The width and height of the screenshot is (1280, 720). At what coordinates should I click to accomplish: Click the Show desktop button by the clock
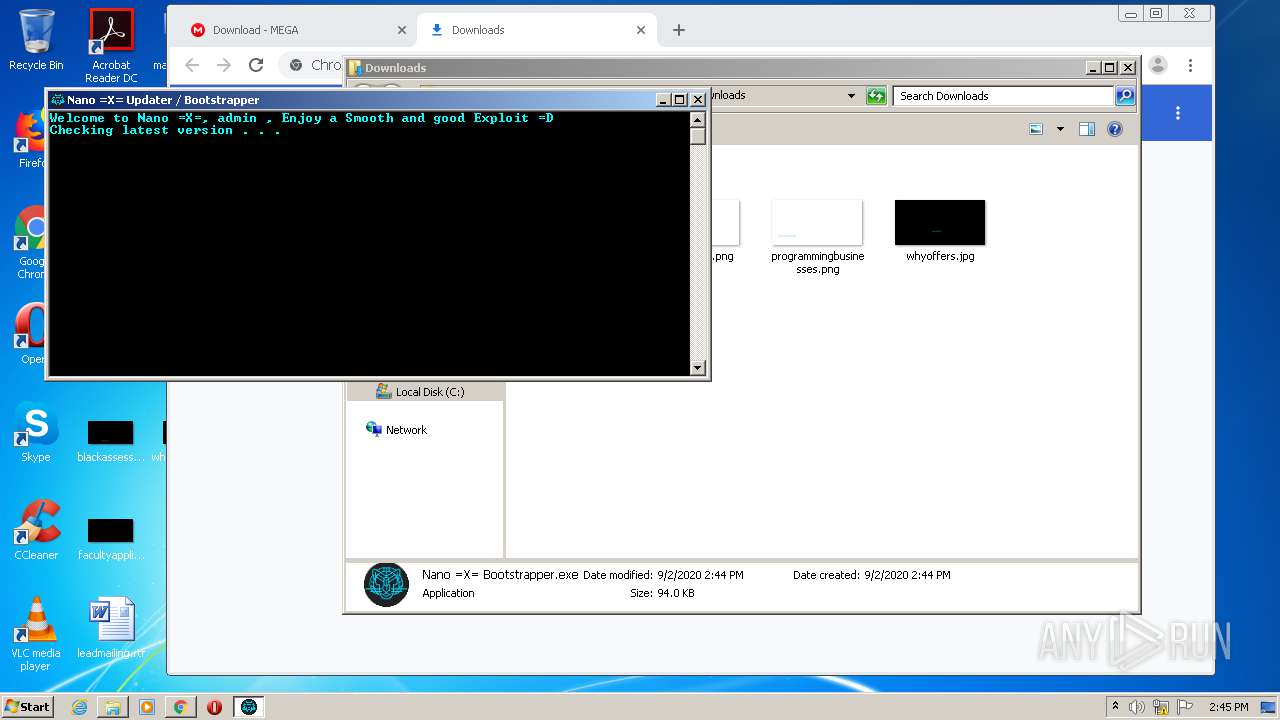click(1269, 707)
